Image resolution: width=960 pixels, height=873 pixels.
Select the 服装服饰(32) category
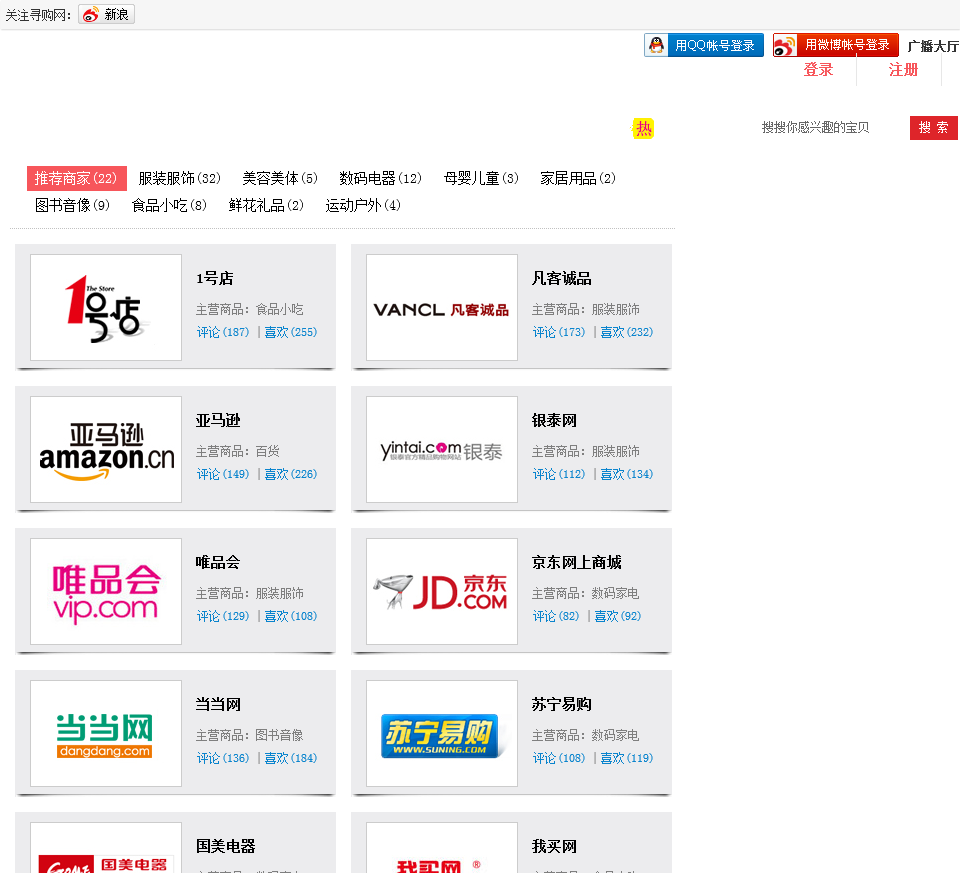[x=179, y=178]
